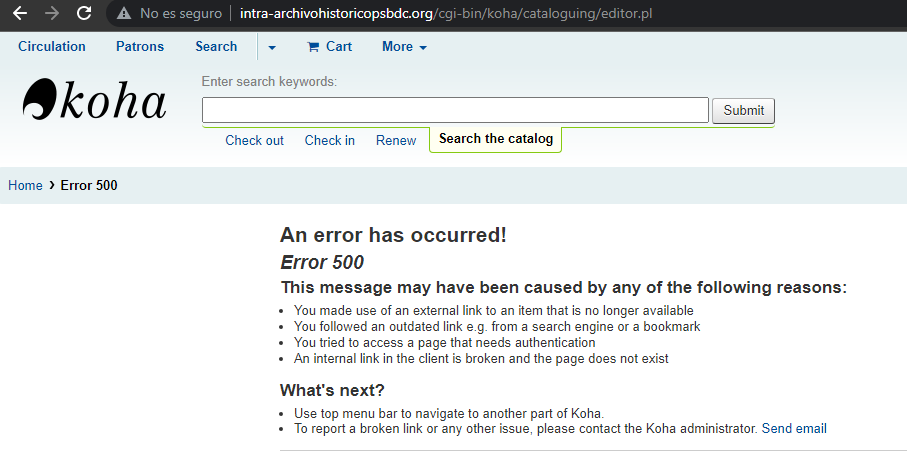Click the Send email link

point(794,429)
